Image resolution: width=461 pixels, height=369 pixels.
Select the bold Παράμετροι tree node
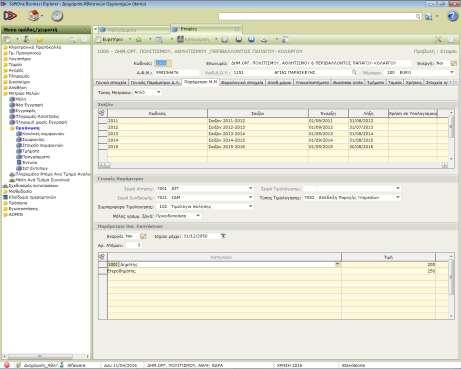click(x=27, y=128)
